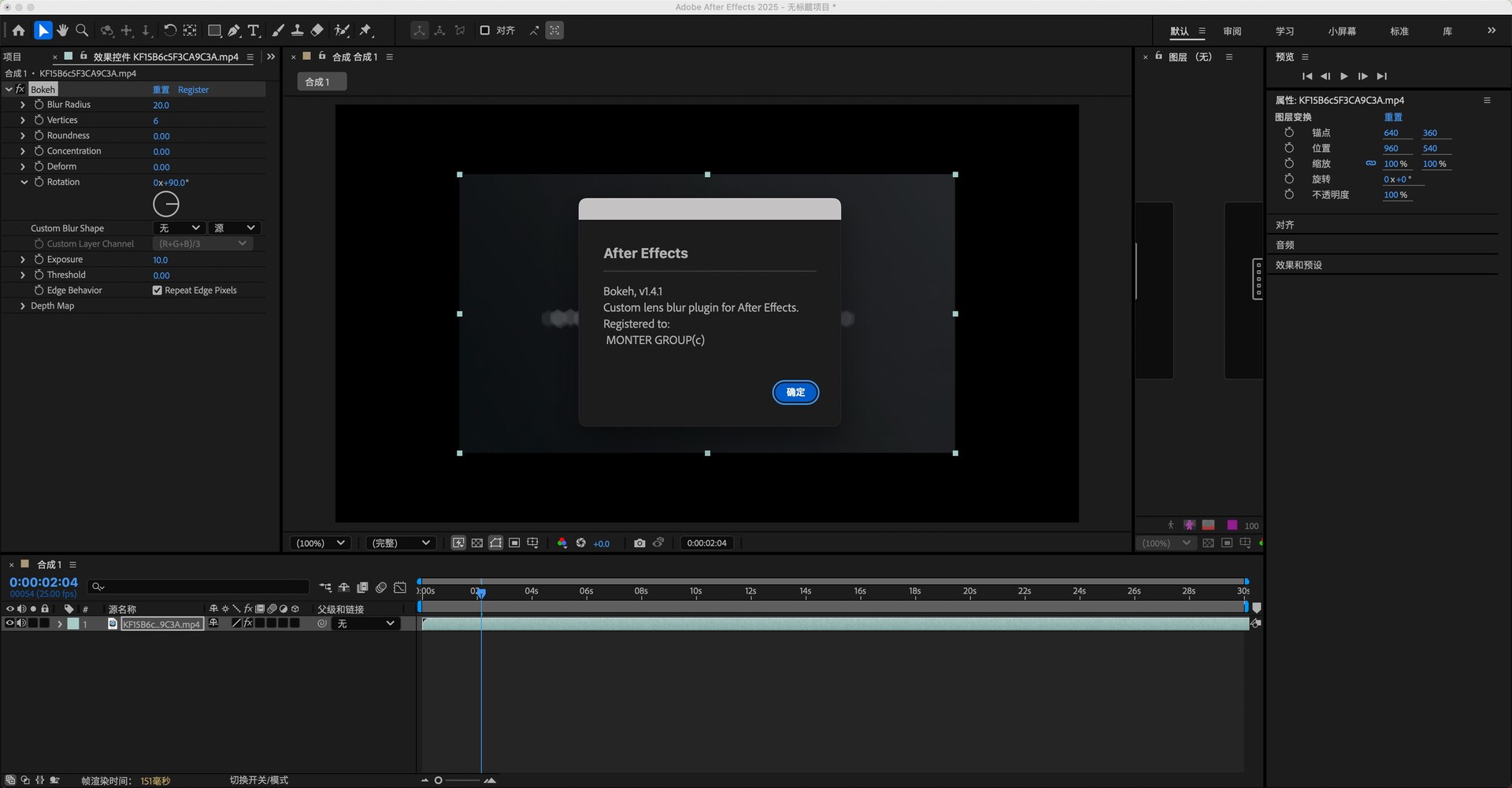This screenshot has height=788, width=1512.
Task: Select the Pan Behind anchor point tool
Action: click(190, 31)
